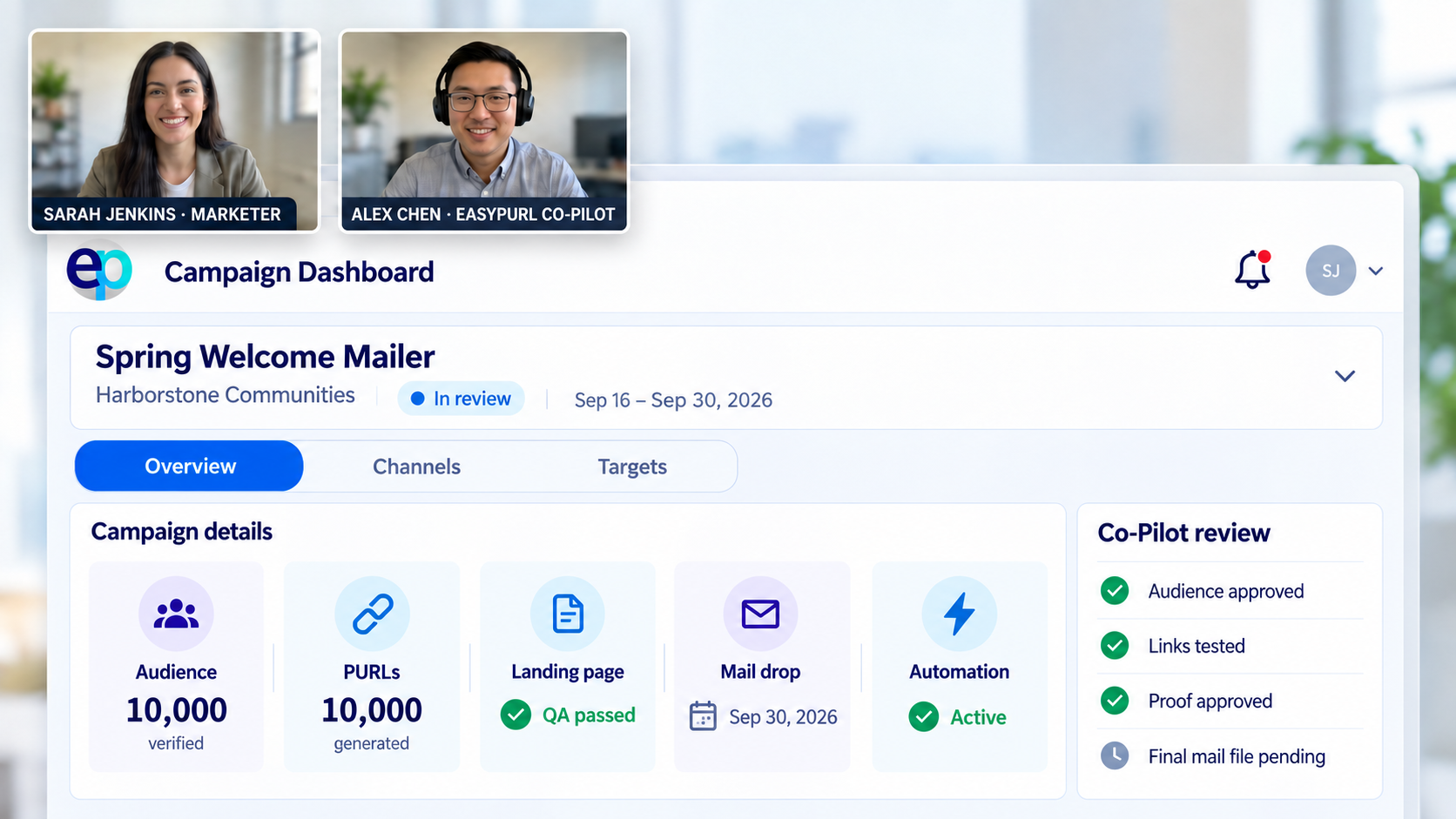
Task: Click the 'Sep 16 – Sep 30, 2026' date range
Action: (x=673, y=400)
